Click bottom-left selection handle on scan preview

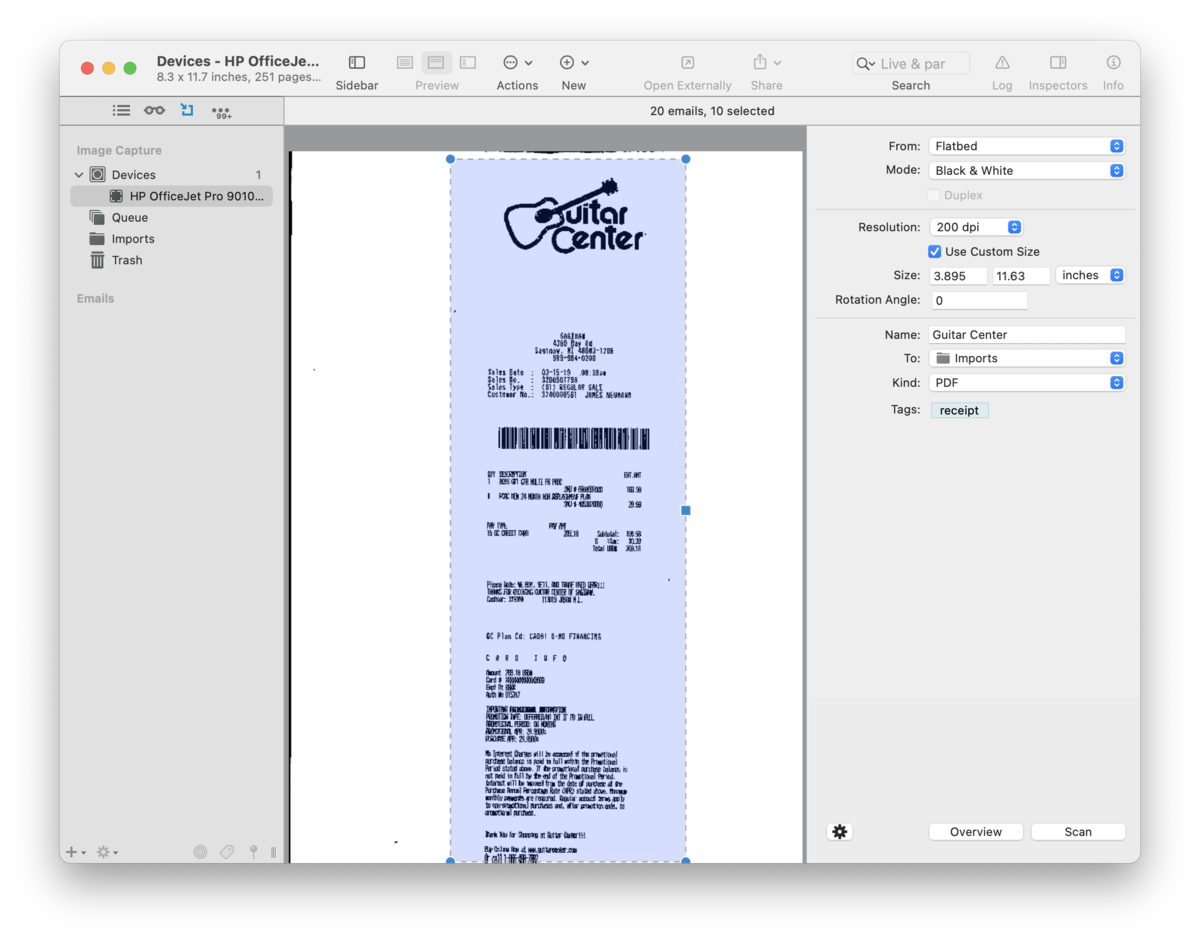coord(450,861)
